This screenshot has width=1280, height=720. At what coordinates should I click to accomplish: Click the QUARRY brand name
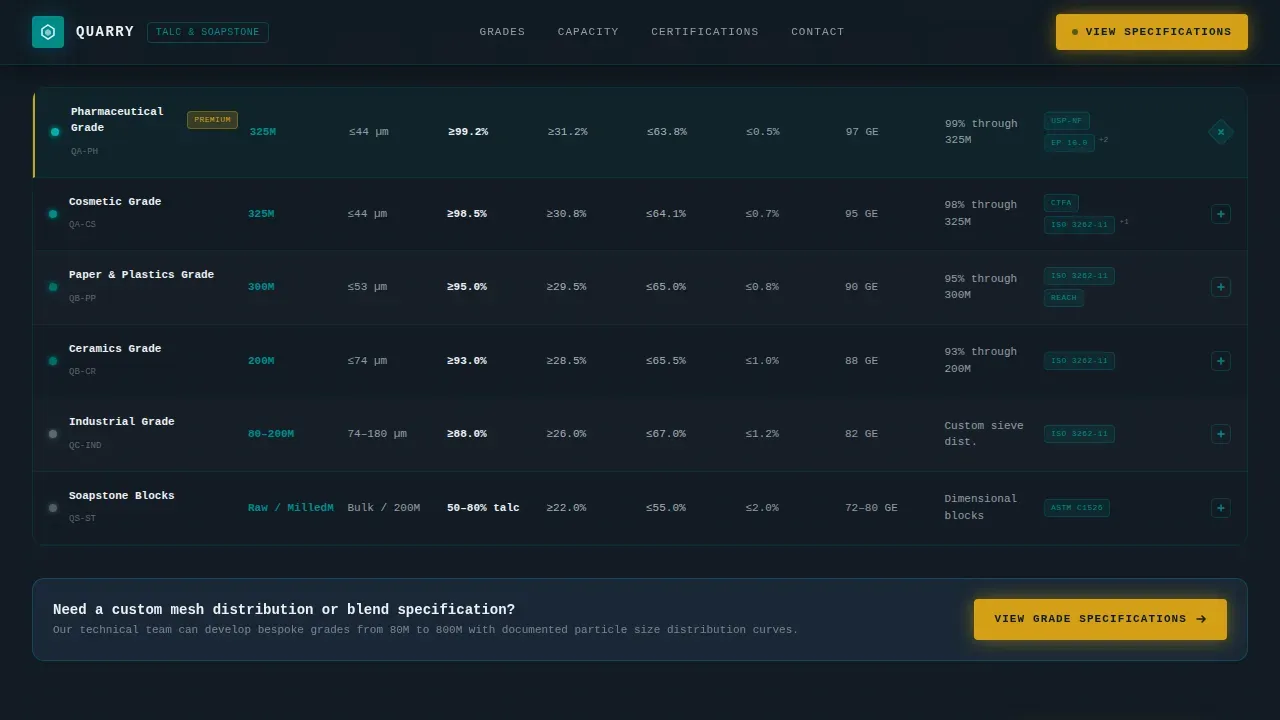click(x=105, y=32)
